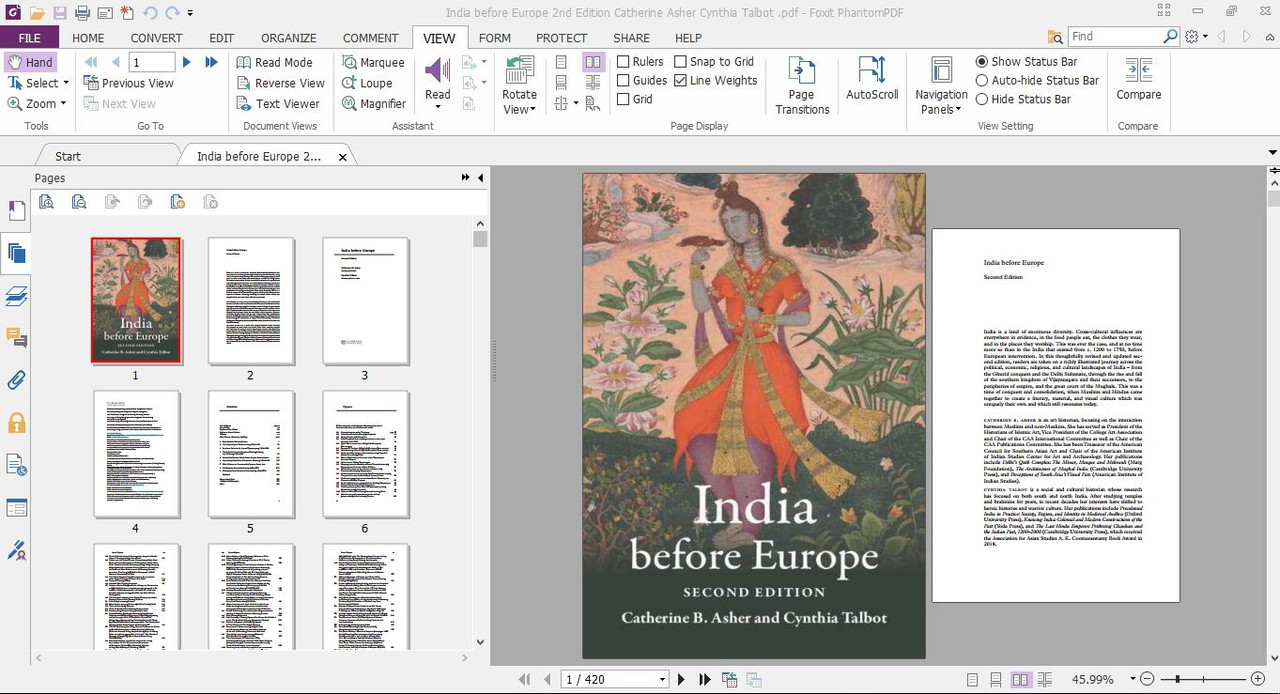
Task: Enable the Rulers checkbox
Action: pos(623,62)
